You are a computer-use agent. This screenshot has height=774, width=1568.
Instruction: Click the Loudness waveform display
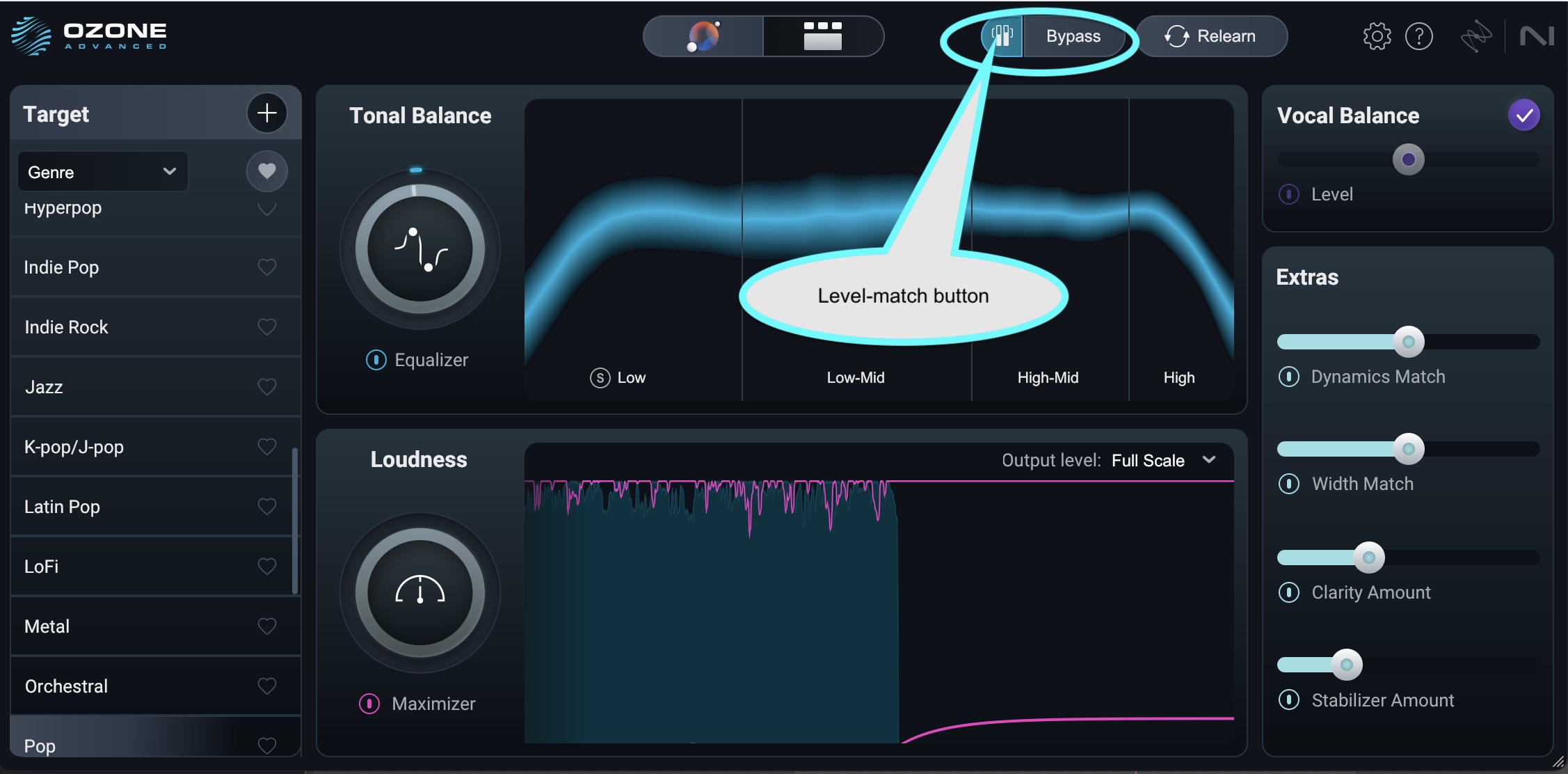coord(879,593)
